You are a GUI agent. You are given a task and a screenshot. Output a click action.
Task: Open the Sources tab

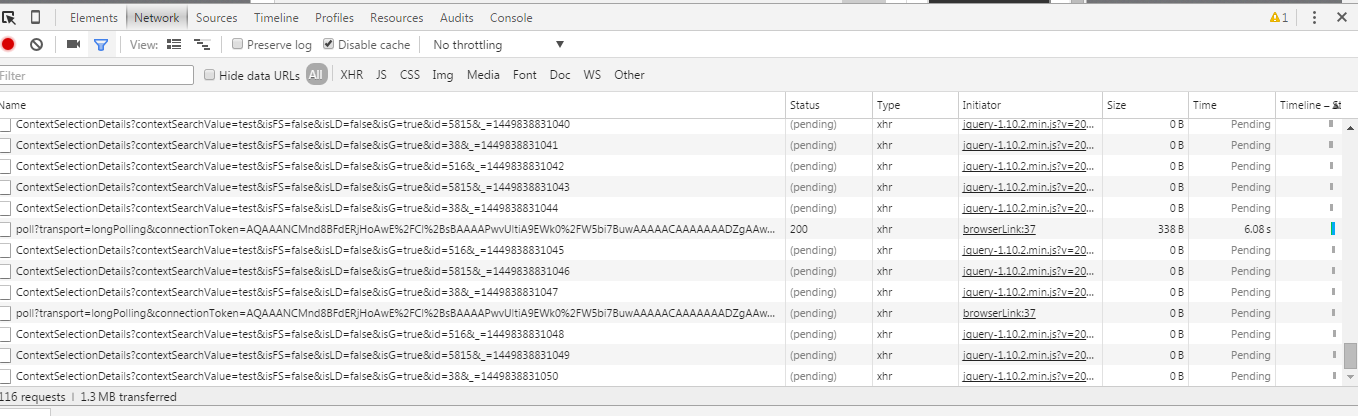click(x=216, y=18)
